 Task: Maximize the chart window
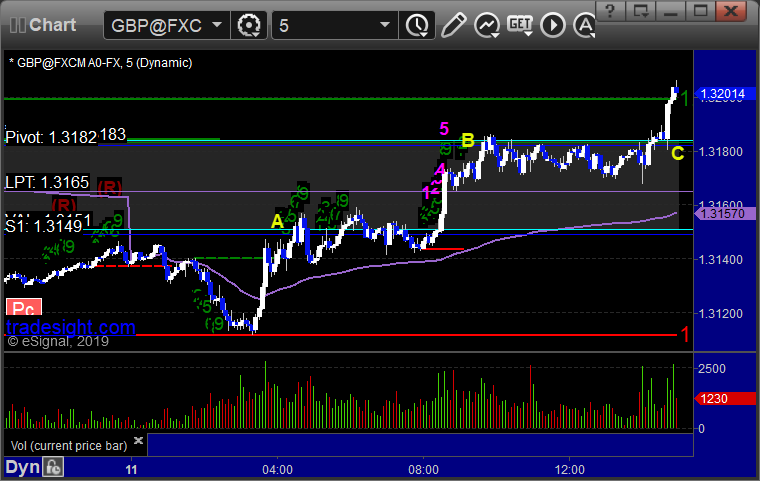point(700,11)
